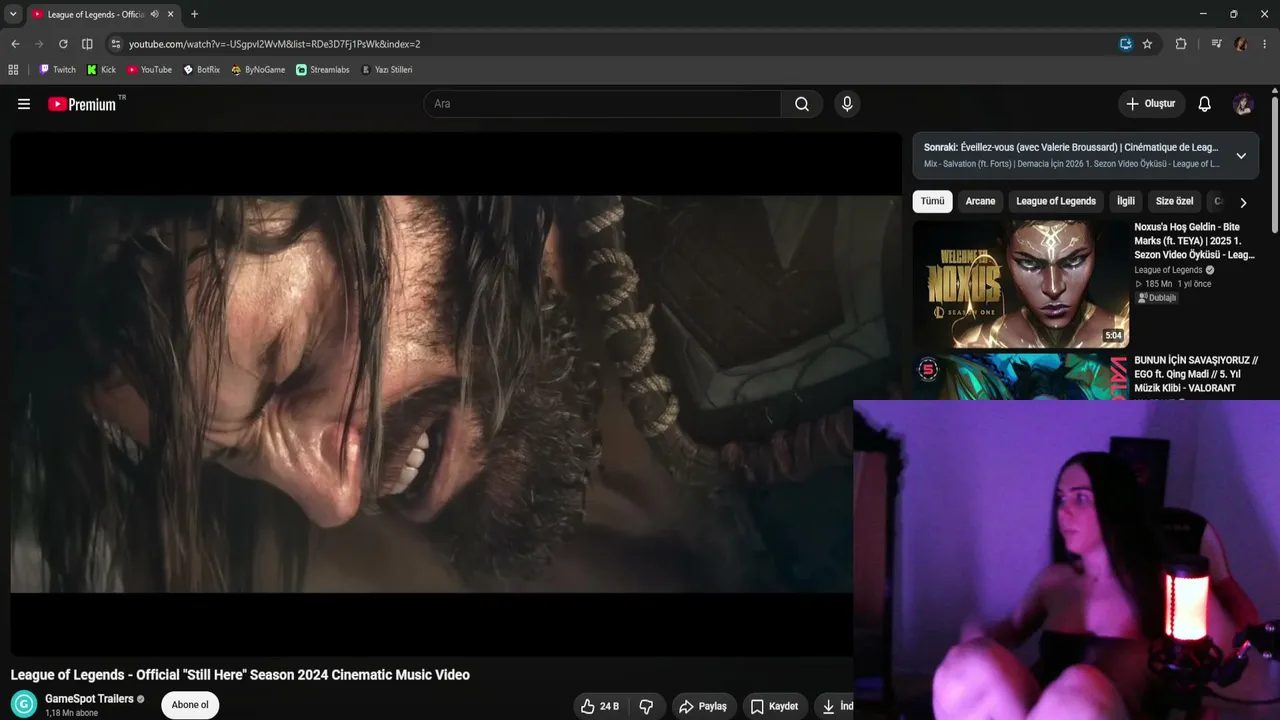The image size is (1280, 720).
Task: Save the video with Kaydet
Action: point(775,706)
